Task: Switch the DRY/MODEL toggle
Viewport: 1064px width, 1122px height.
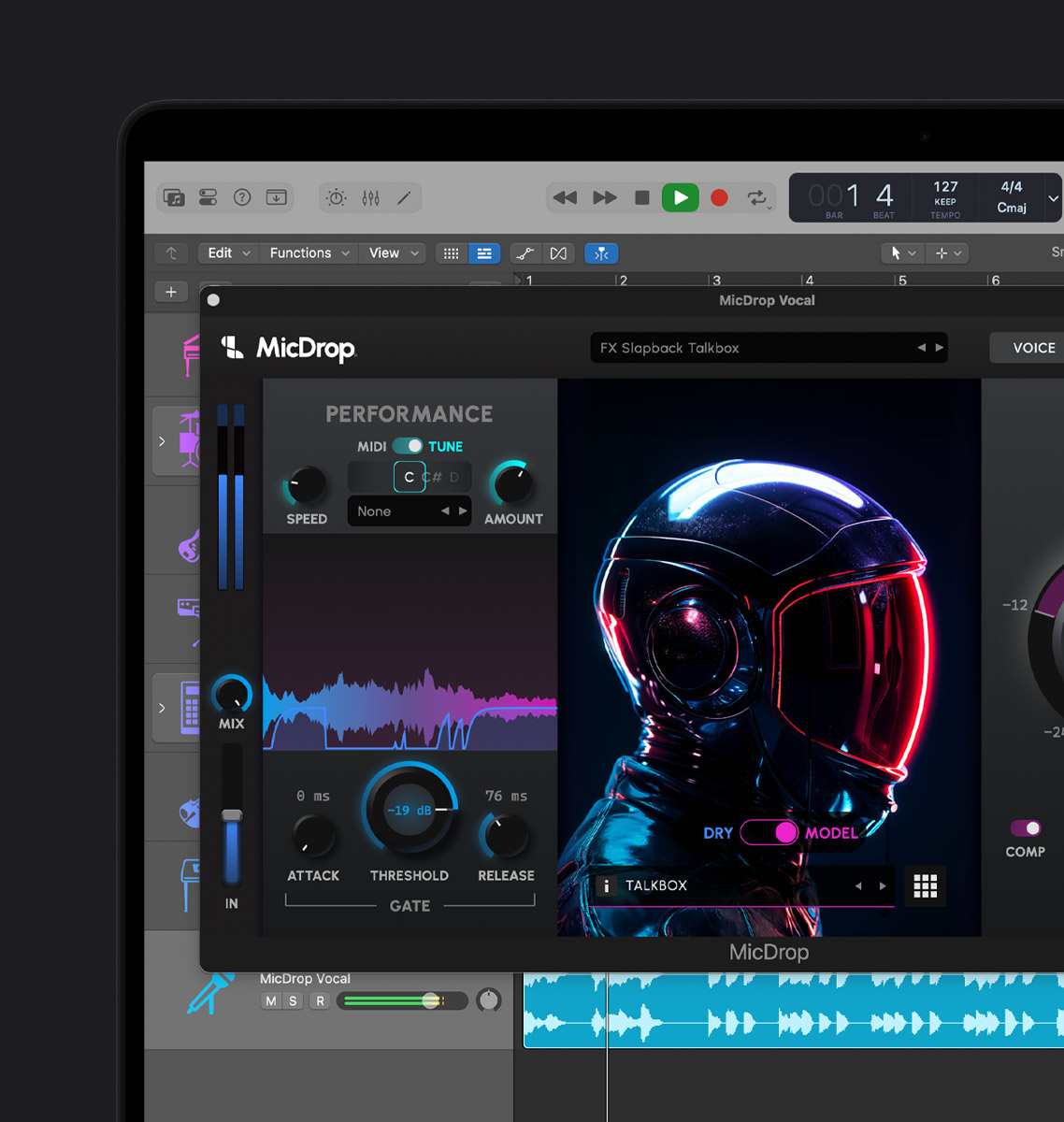Action: pyautogui.click(x=769, y=832)
